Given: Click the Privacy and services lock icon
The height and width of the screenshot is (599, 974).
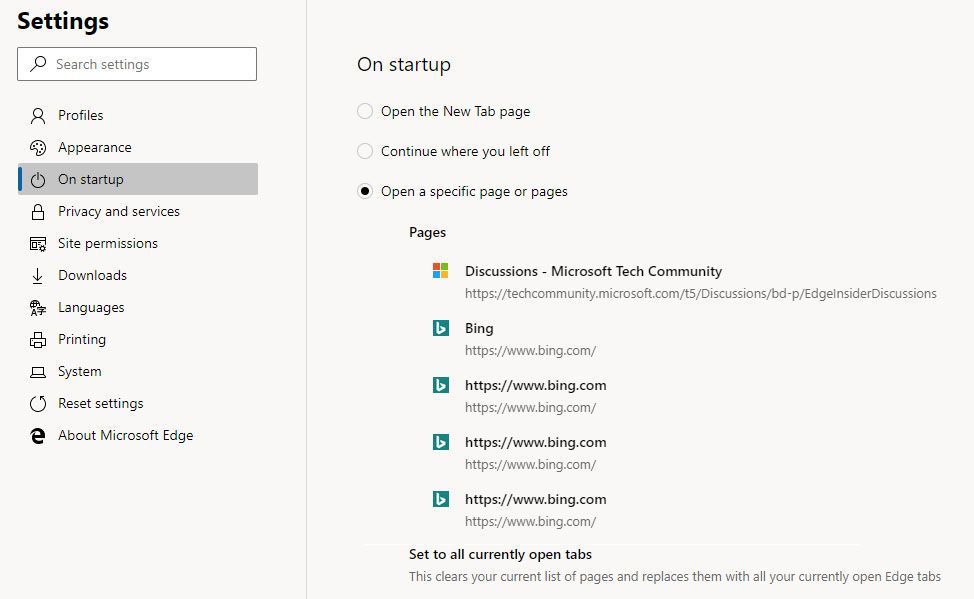Looking at the screenshot, I should click(38, 212).
